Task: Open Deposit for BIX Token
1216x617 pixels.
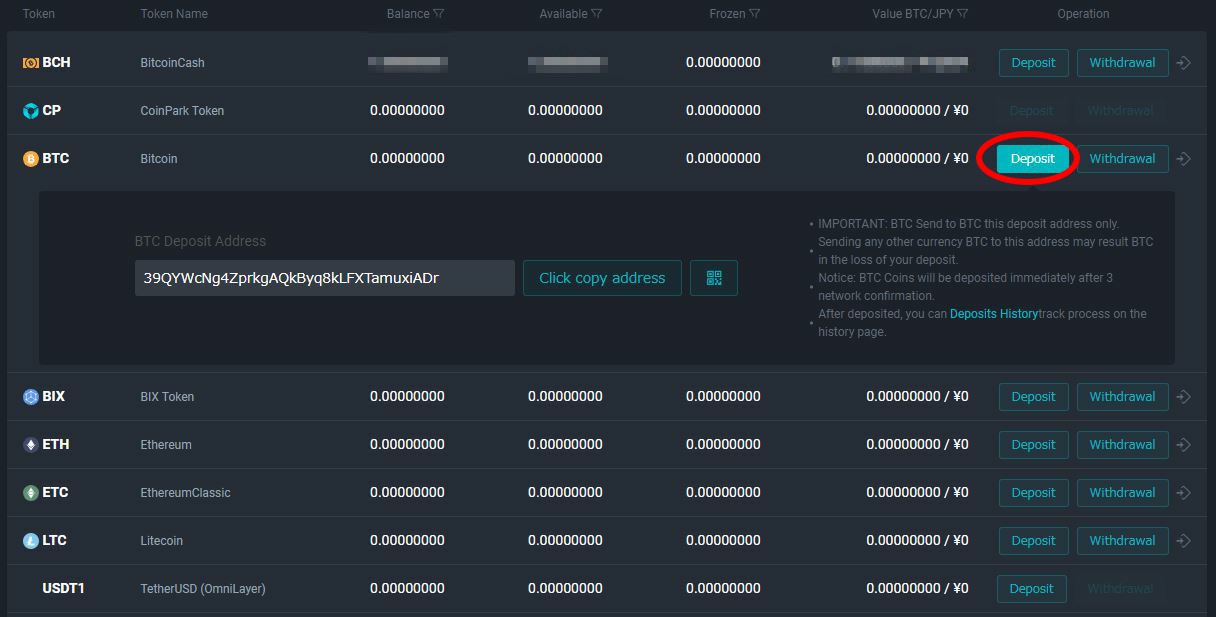Action: pyautogui.click(x=1034, y=397)
